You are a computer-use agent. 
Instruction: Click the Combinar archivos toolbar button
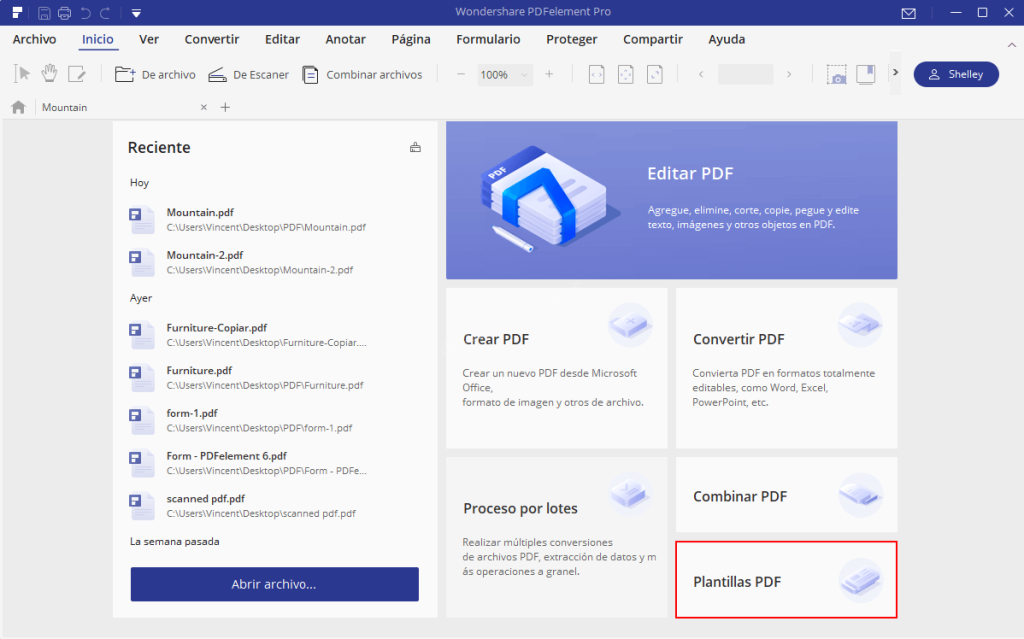click(x=362, y=74)
